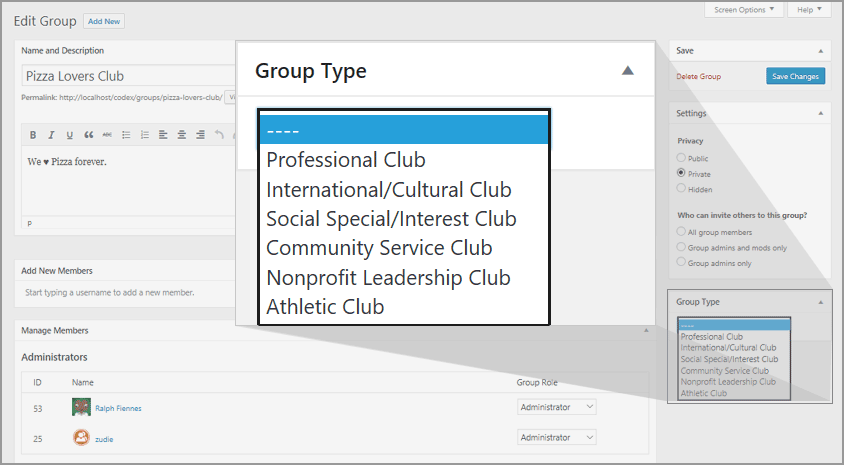Start a numbered list in the editor
844x465 pixels.
[x=145, y=135]
